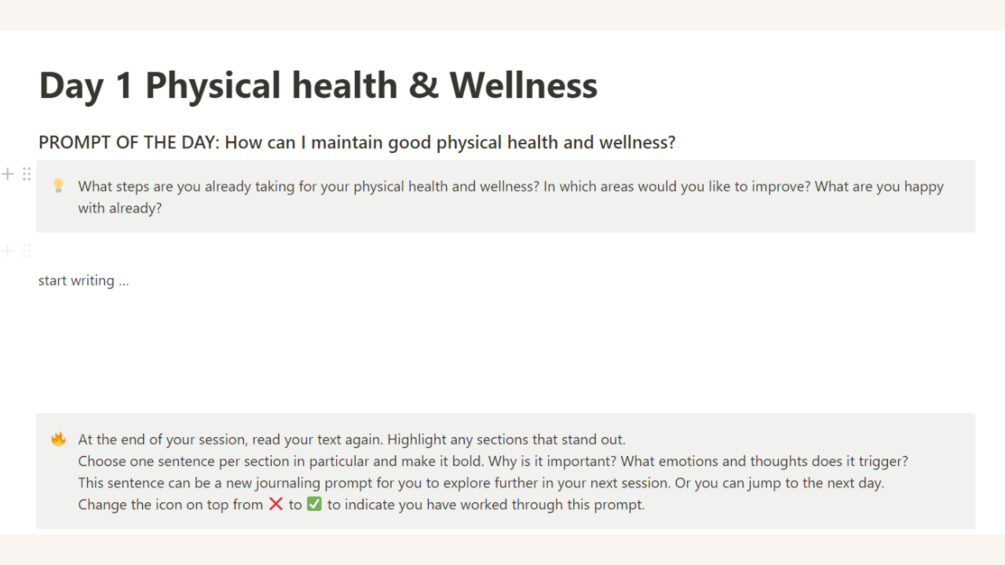Click the PROMPT OF THE DAY heading

[x=356, y=142]
